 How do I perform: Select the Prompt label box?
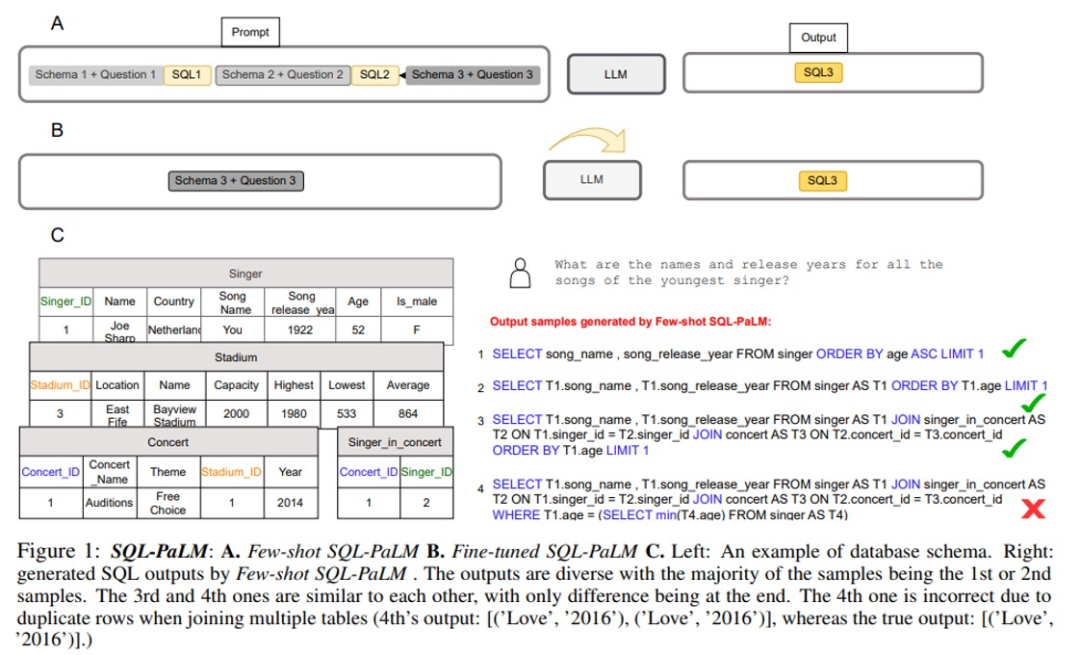(x=250, y=32)
